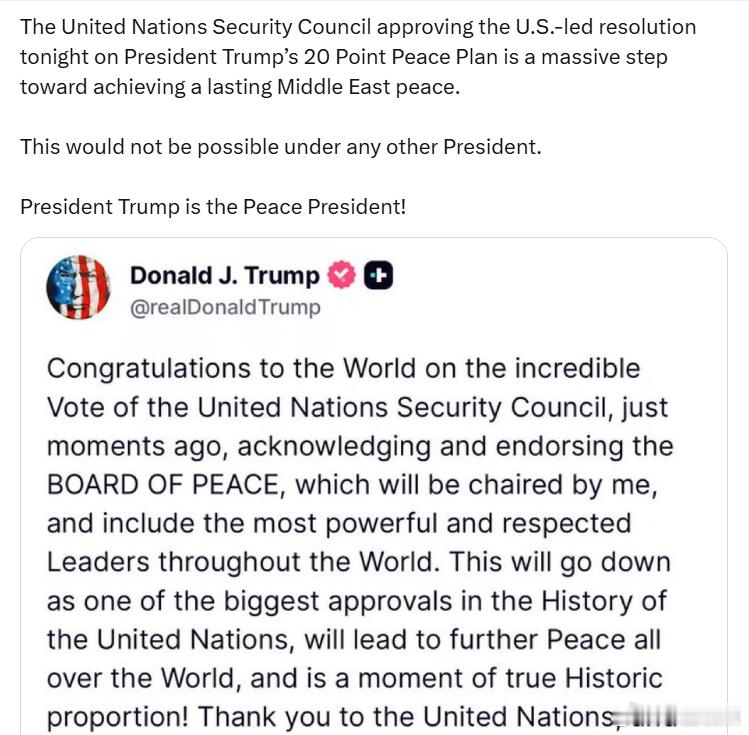Click "U.S.-led resolution" in the top paragraph

[x=605, y=27]
